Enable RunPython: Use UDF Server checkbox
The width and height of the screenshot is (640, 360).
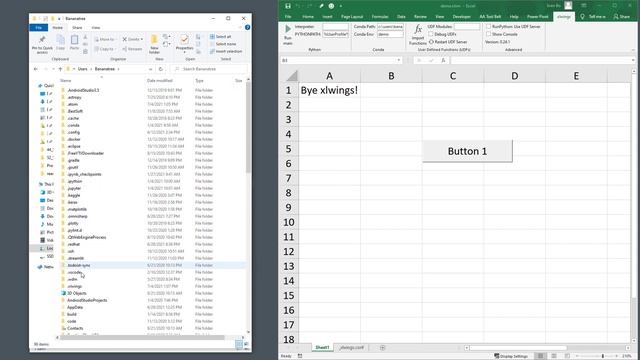[488, 26]
